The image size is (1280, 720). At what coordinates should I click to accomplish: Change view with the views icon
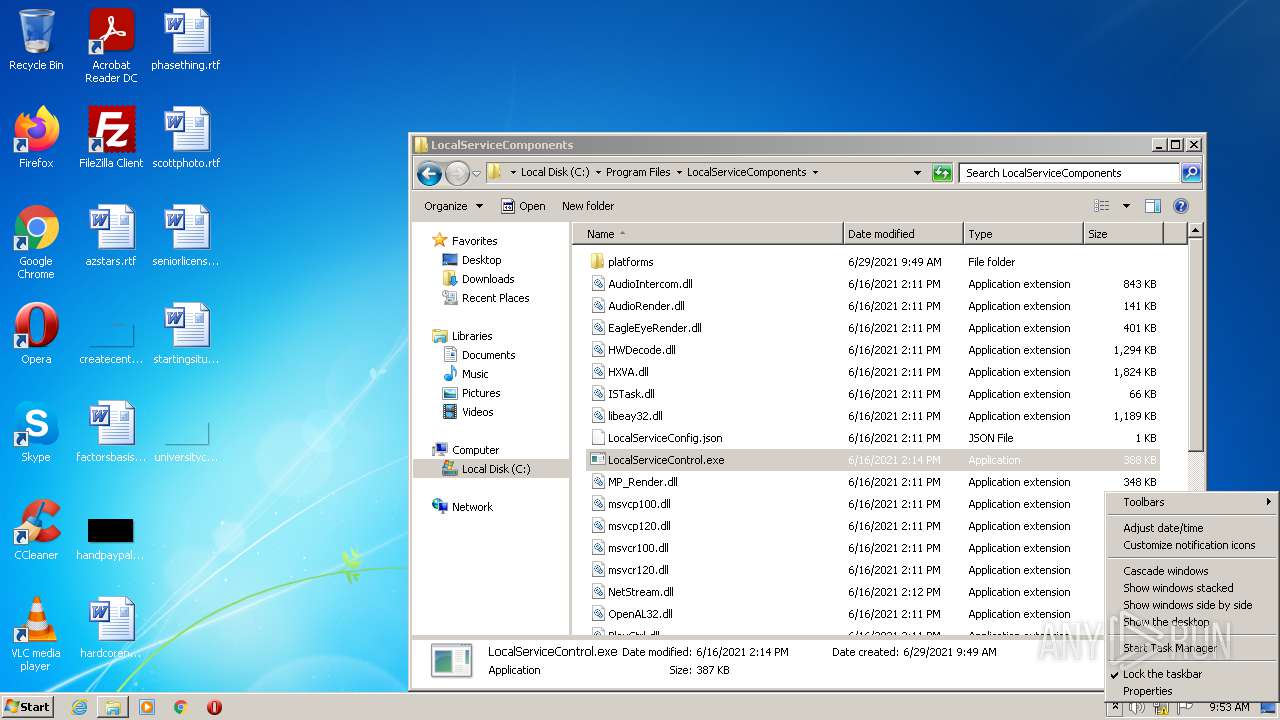(1101, 206)
